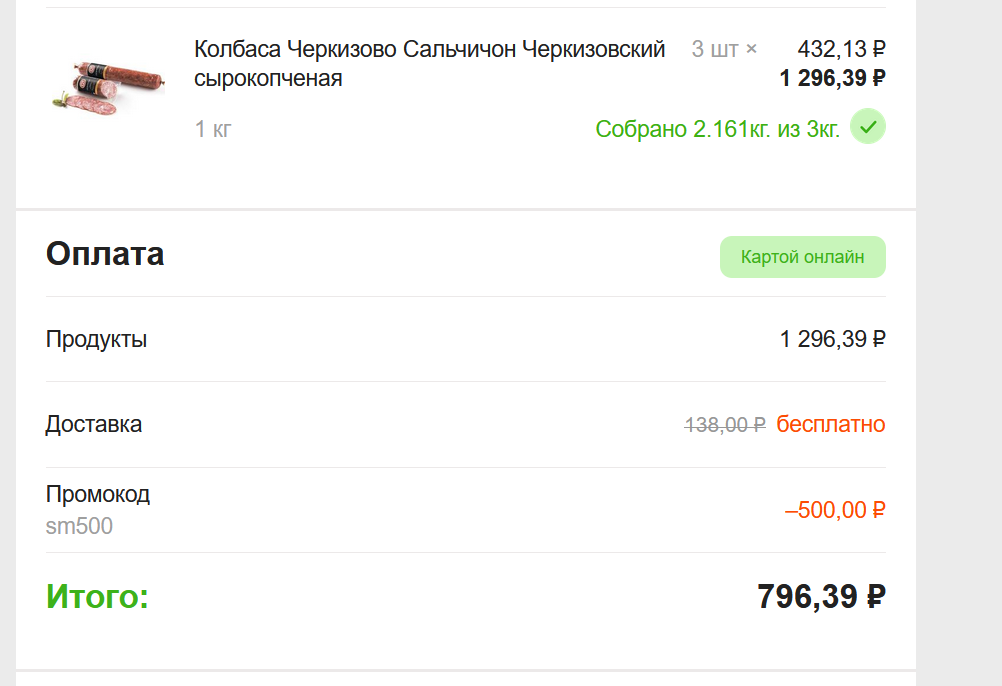
Task: Open the Колбаса Черкизово Сальчичон product title
Action: tap(429, 63)
